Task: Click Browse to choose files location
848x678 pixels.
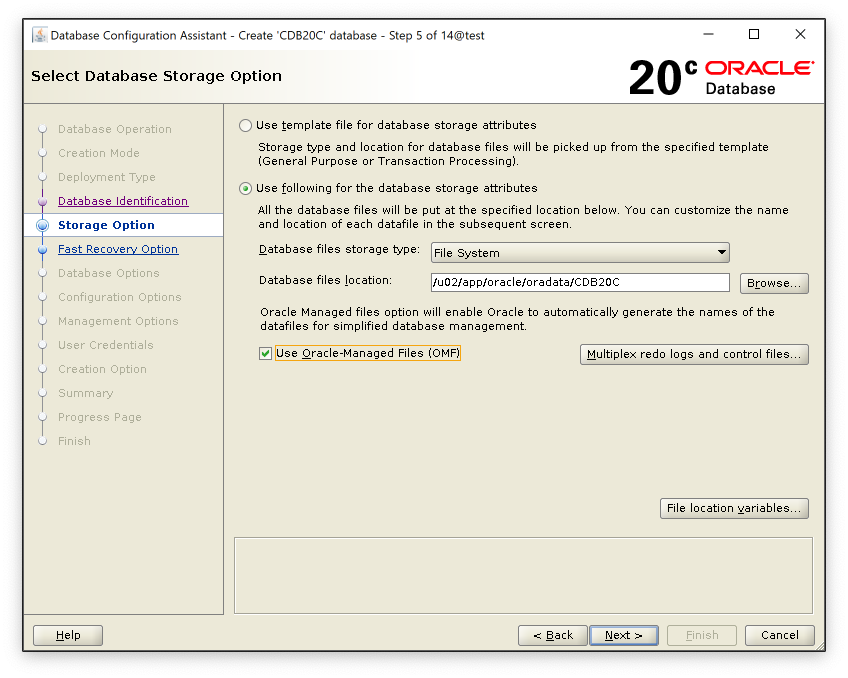Action: click(x=774, y=283)
